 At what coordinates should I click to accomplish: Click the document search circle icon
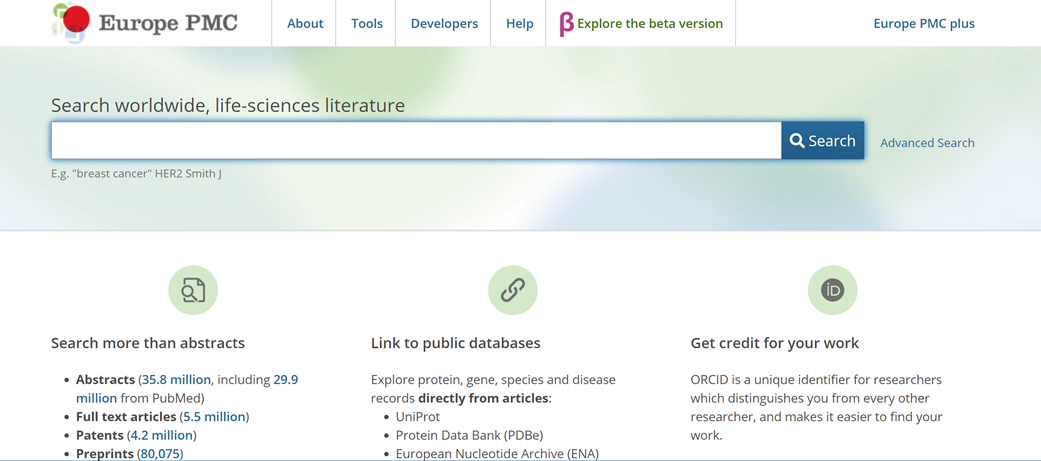pos(193,290)
